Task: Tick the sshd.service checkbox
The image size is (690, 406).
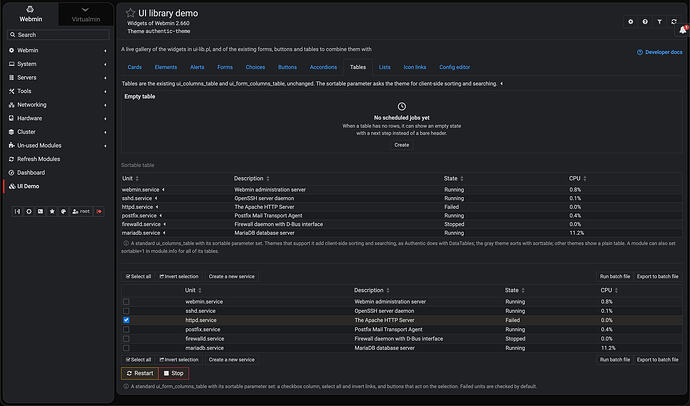Action: (x=126, y=311)
